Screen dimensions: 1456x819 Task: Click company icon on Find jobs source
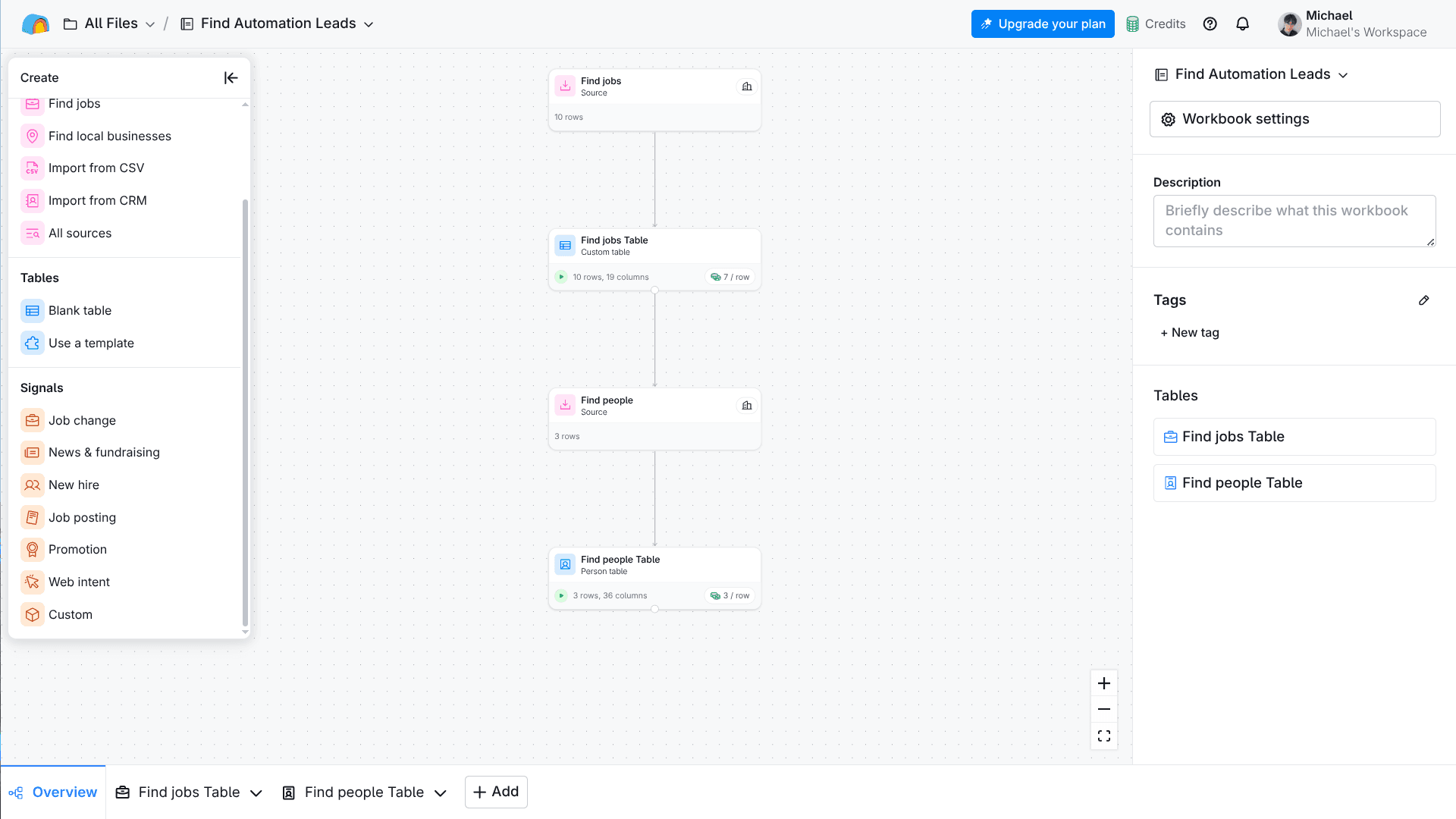pyautogui.click(x=747, y=86)
